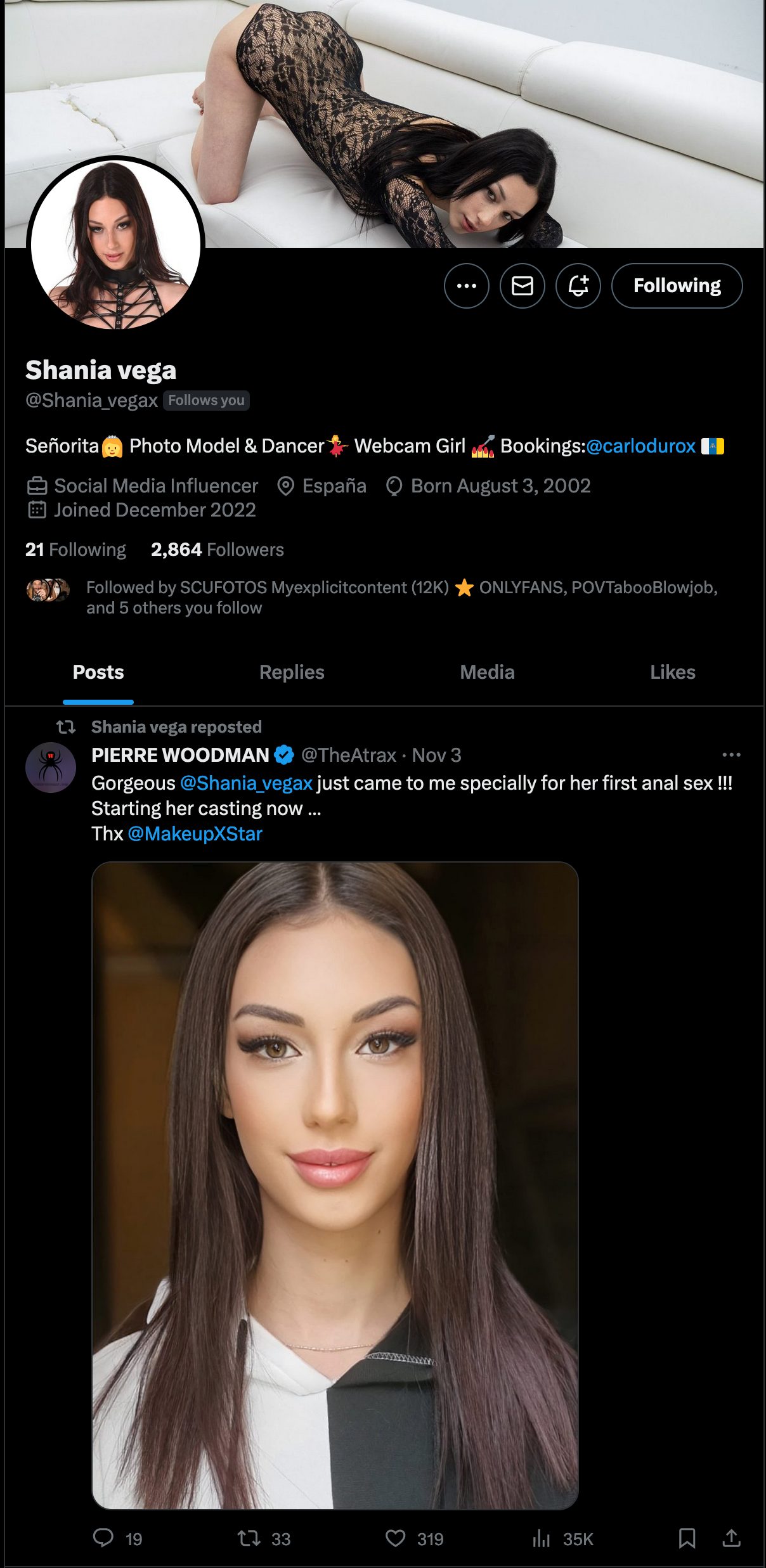Open the followed-by mutual followers list
The width and height of the screenshot is (766, 1568).
(401, 597)
